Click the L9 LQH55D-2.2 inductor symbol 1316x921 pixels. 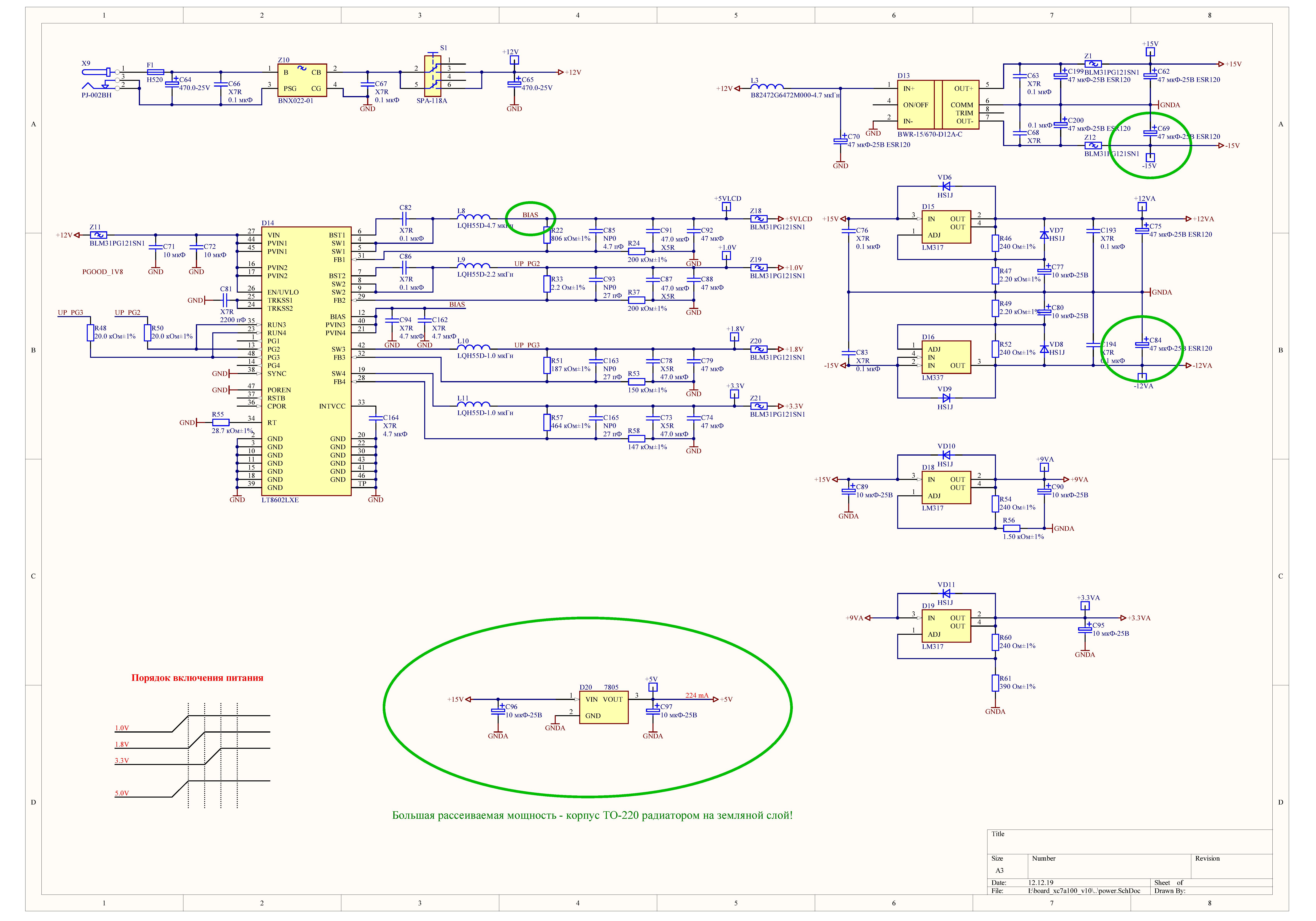click(473, 266)
